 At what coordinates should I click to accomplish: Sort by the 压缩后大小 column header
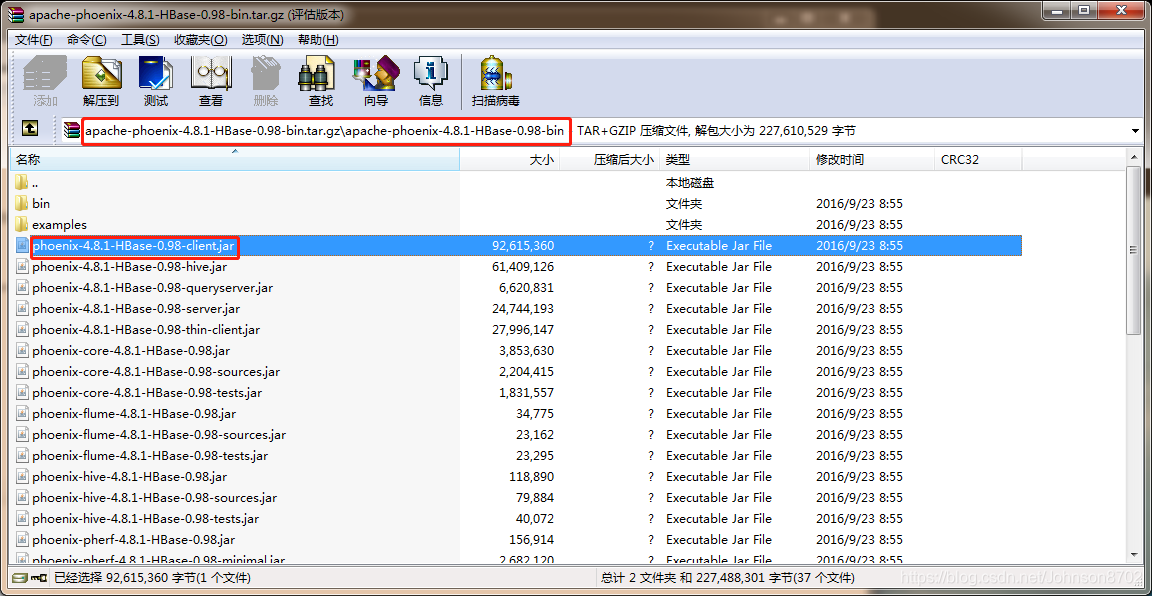tap(610, 159)
